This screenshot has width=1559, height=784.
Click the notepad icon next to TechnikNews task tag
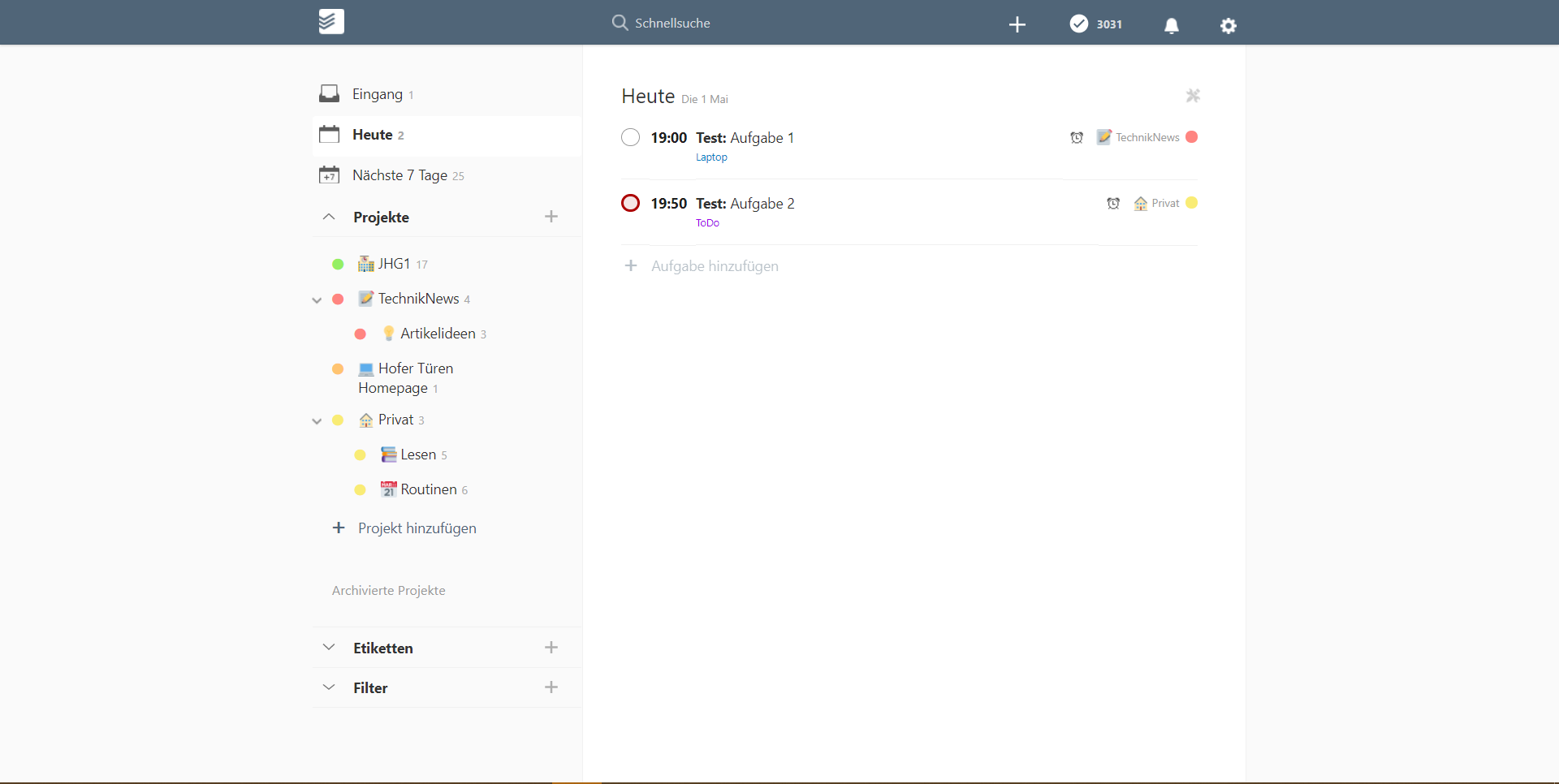1104,137
